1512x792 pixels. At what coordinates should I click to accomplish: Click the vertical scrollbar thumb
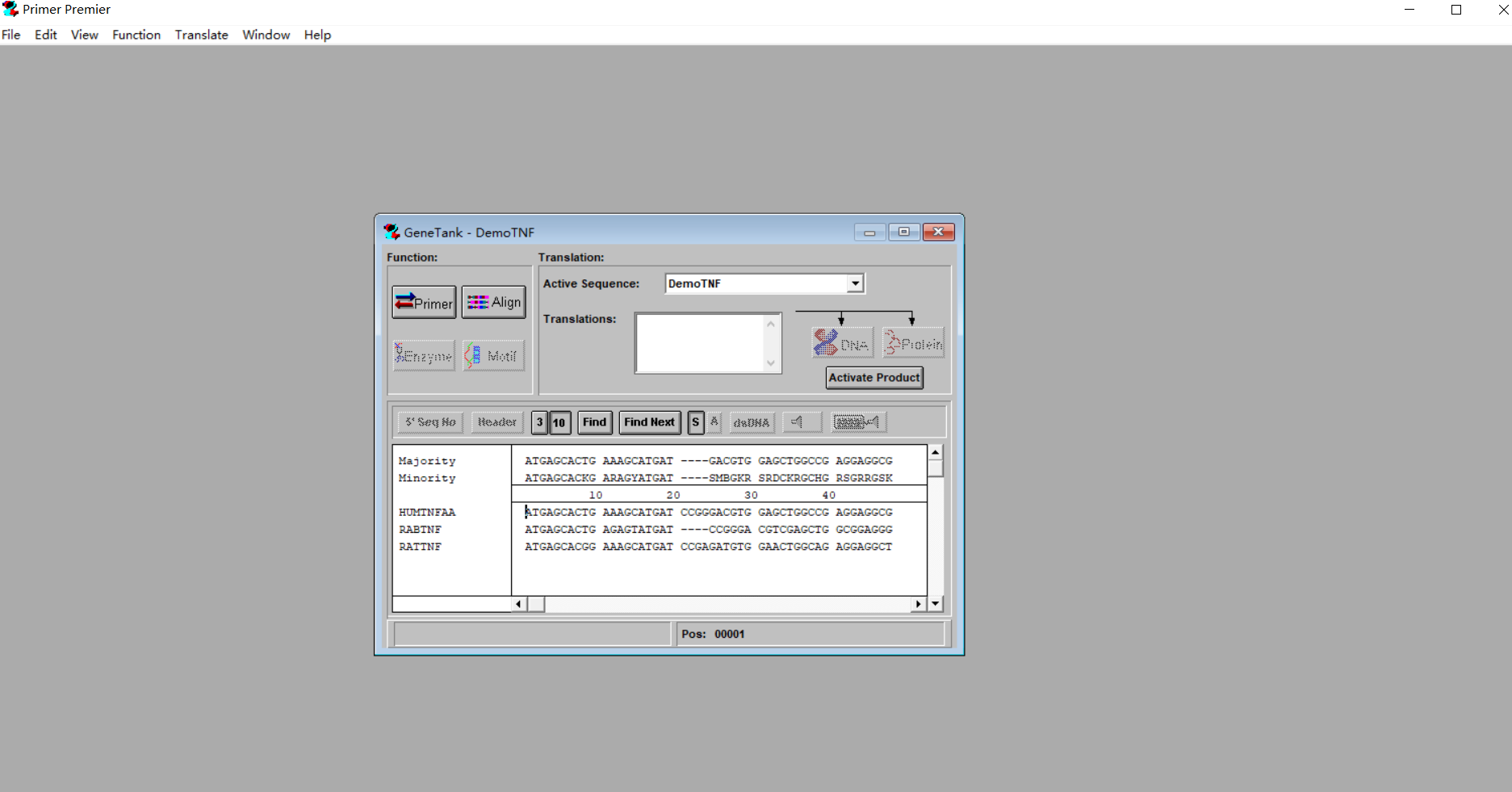[x=935, y=468]
